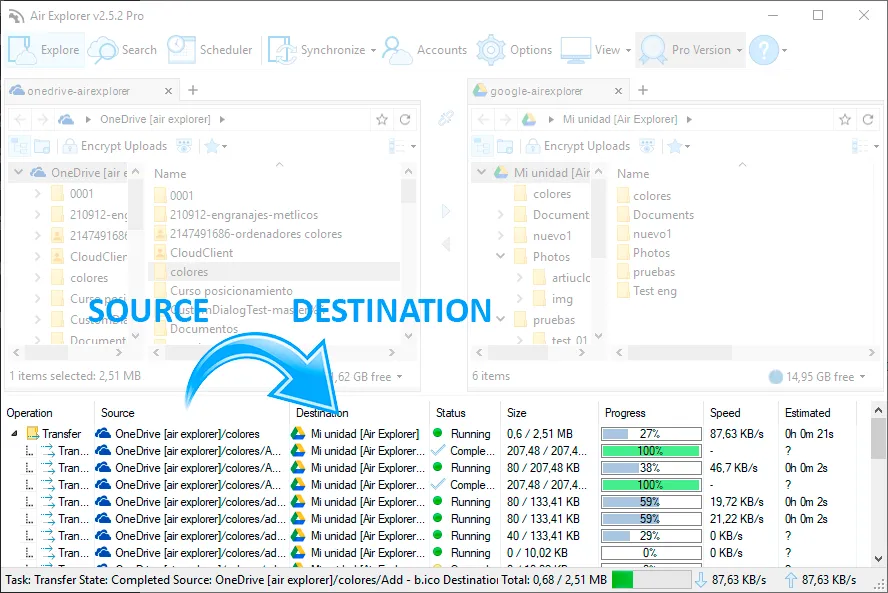Select Test eng folder in Google Drive

[x=647, y=291]
